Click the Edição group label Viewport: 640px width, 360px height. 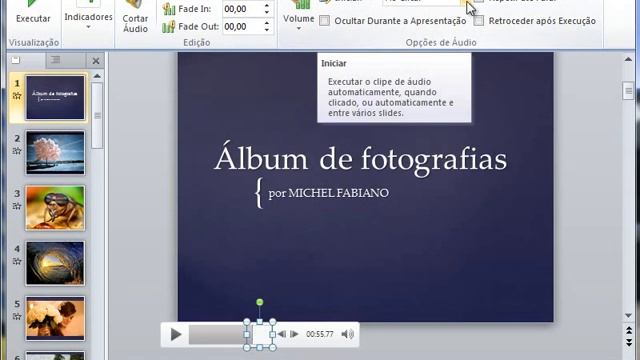point(197,42)
